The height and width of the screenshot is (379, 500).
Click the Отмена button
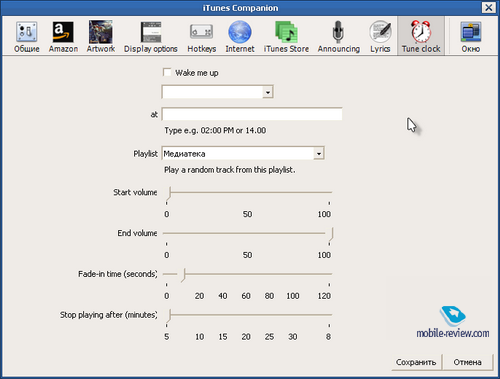click(468, 362)
